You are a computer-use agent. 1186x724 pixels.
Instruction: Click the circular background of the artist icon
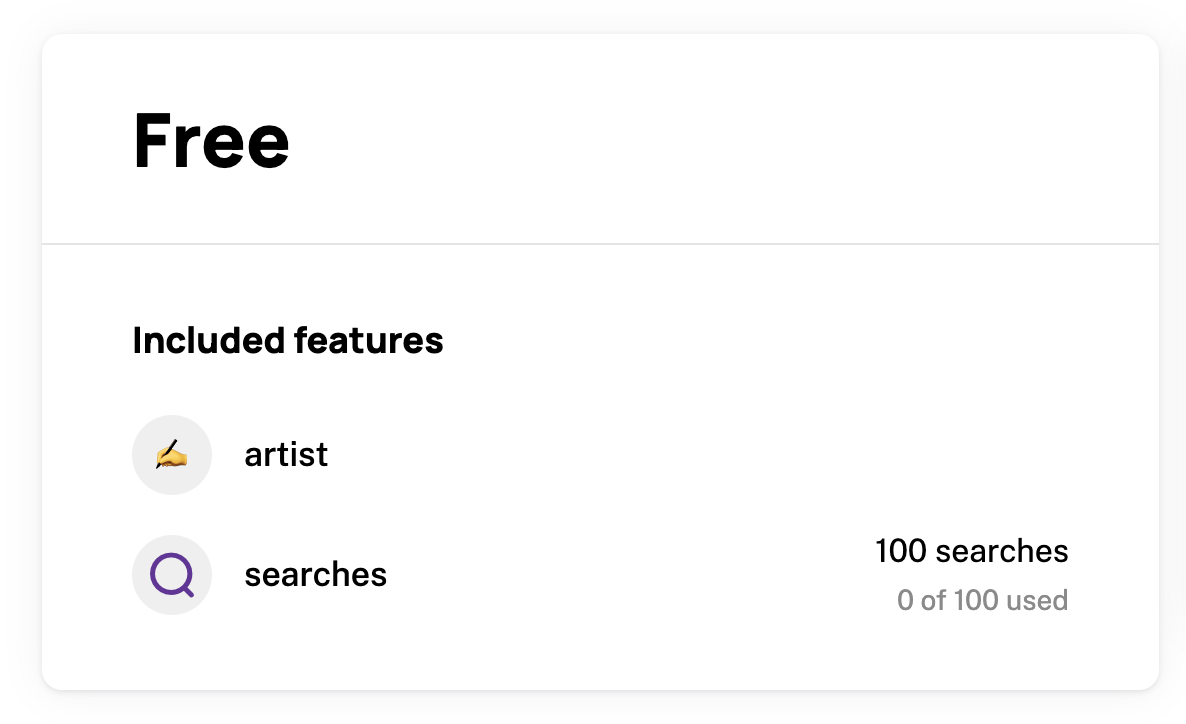pos(172,454)
